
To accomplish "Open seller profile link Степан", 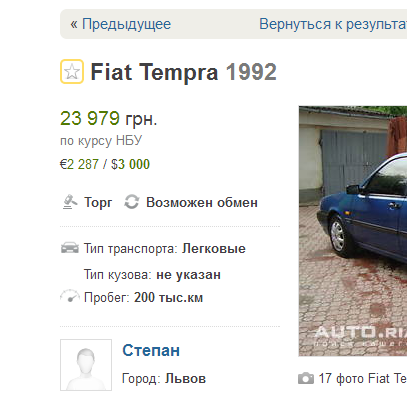I will 151,350.
